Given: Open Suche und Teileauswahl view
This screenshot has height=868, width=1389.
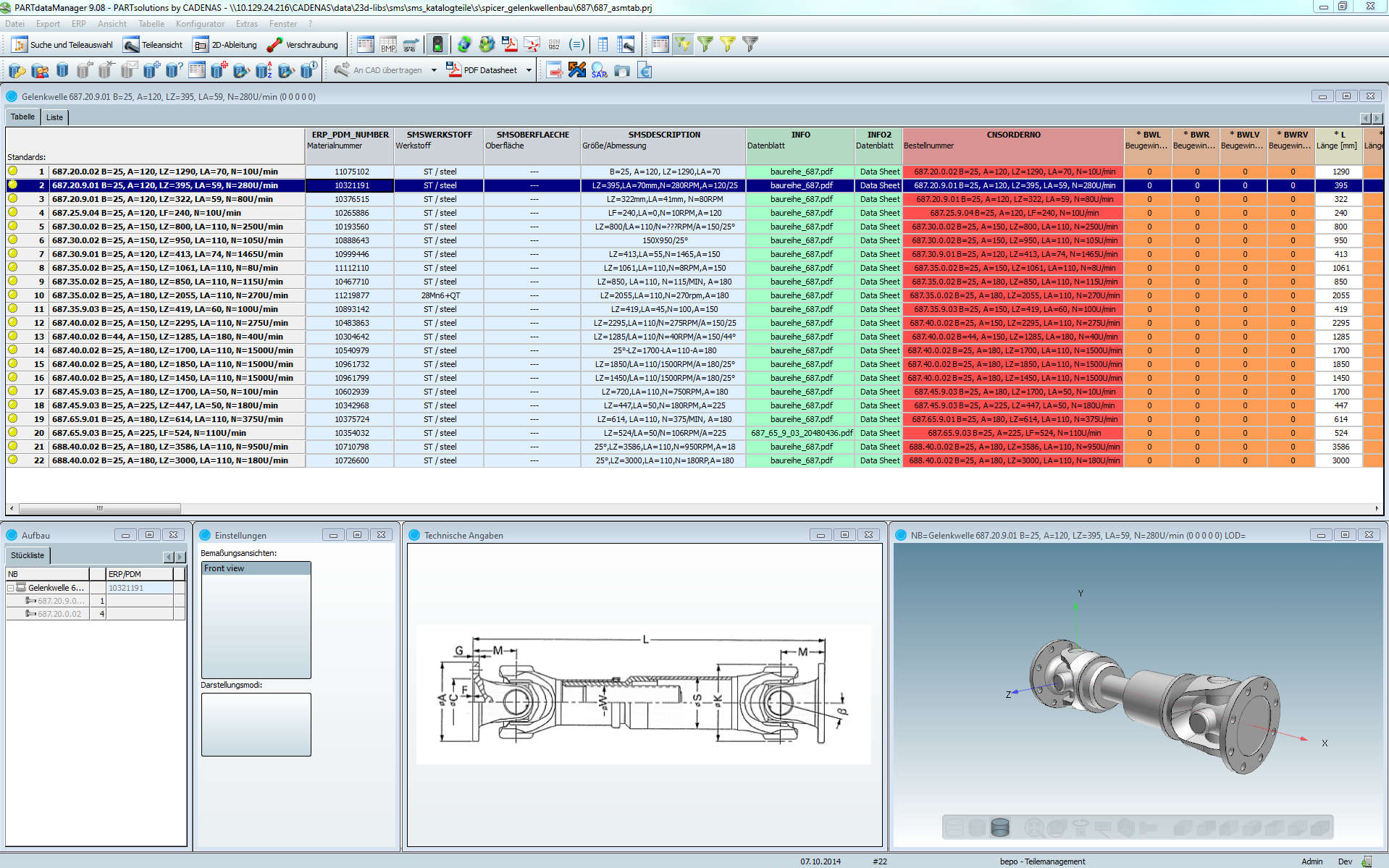Looking at the screenshot, I should point(62,45).
